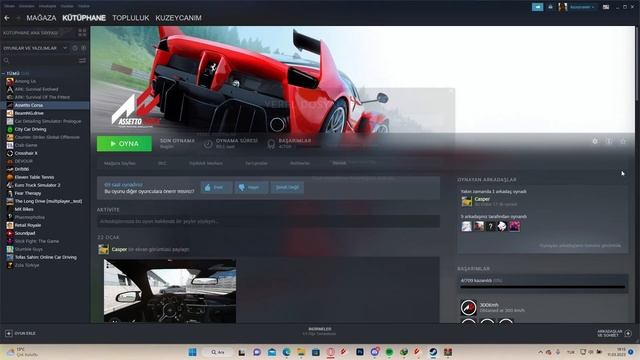The width and height of the screenshot is (640, 360).
Task: Open the KÜTÜPHANE library section
Action: pyautogui.click(x=84, y=18)
